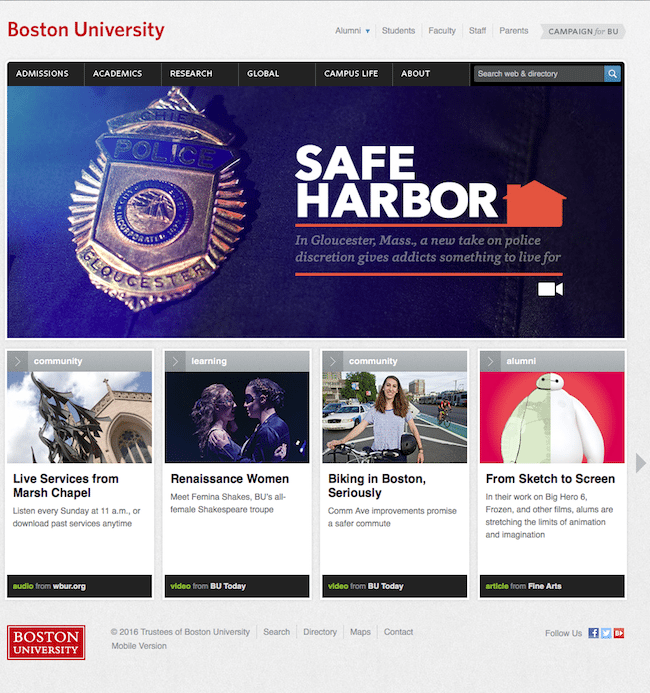Open the Alumni dropdown arrow
Image resolution: width=650 pixels, height=693 pixels.
coord(368,31)
